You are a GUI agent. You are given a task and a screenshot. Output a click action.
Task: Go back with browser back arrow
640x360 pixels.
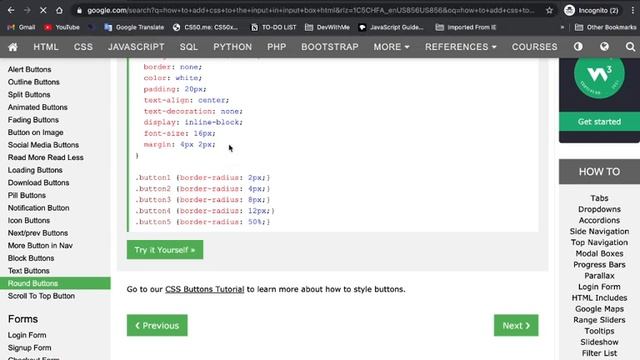click(11, 10)
